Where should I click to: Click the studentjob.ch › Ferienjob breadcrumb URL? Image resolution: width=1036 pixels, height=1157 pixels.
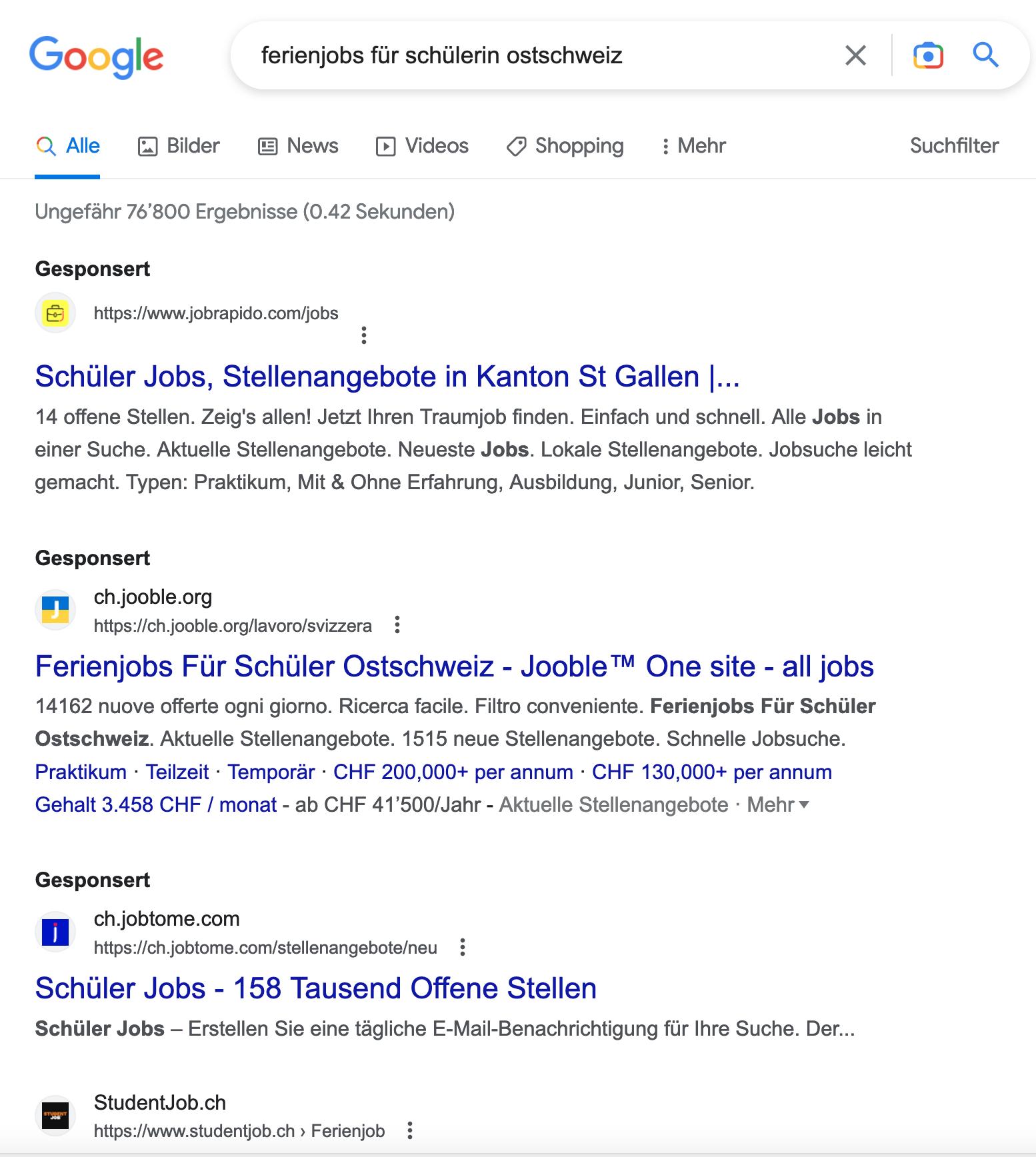pos(239,1131)
